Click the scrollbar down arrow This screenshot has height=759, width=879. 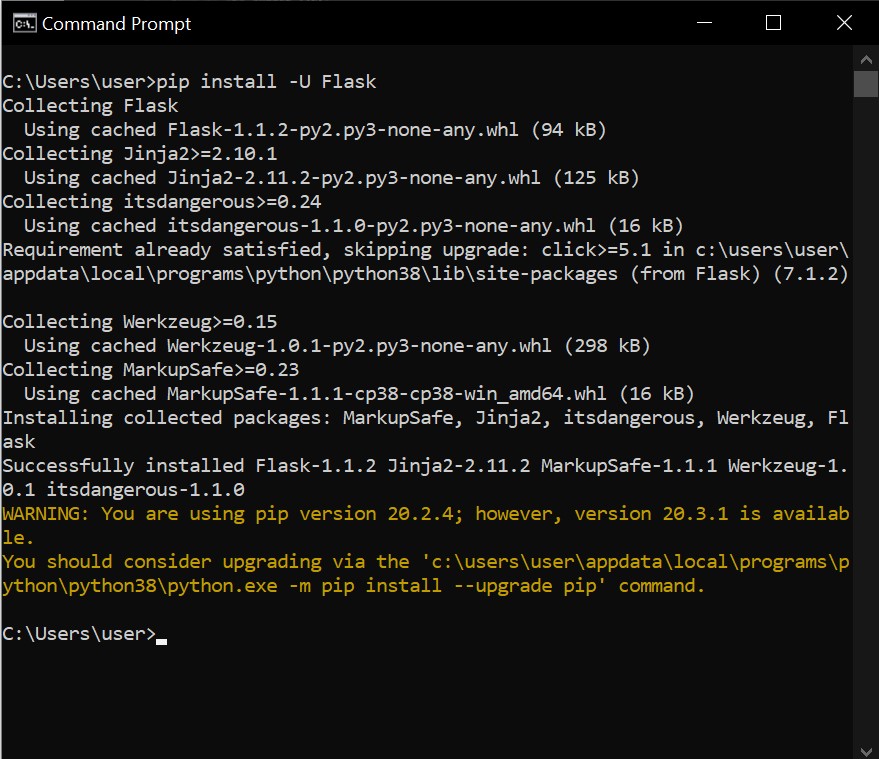click(866, 751)
